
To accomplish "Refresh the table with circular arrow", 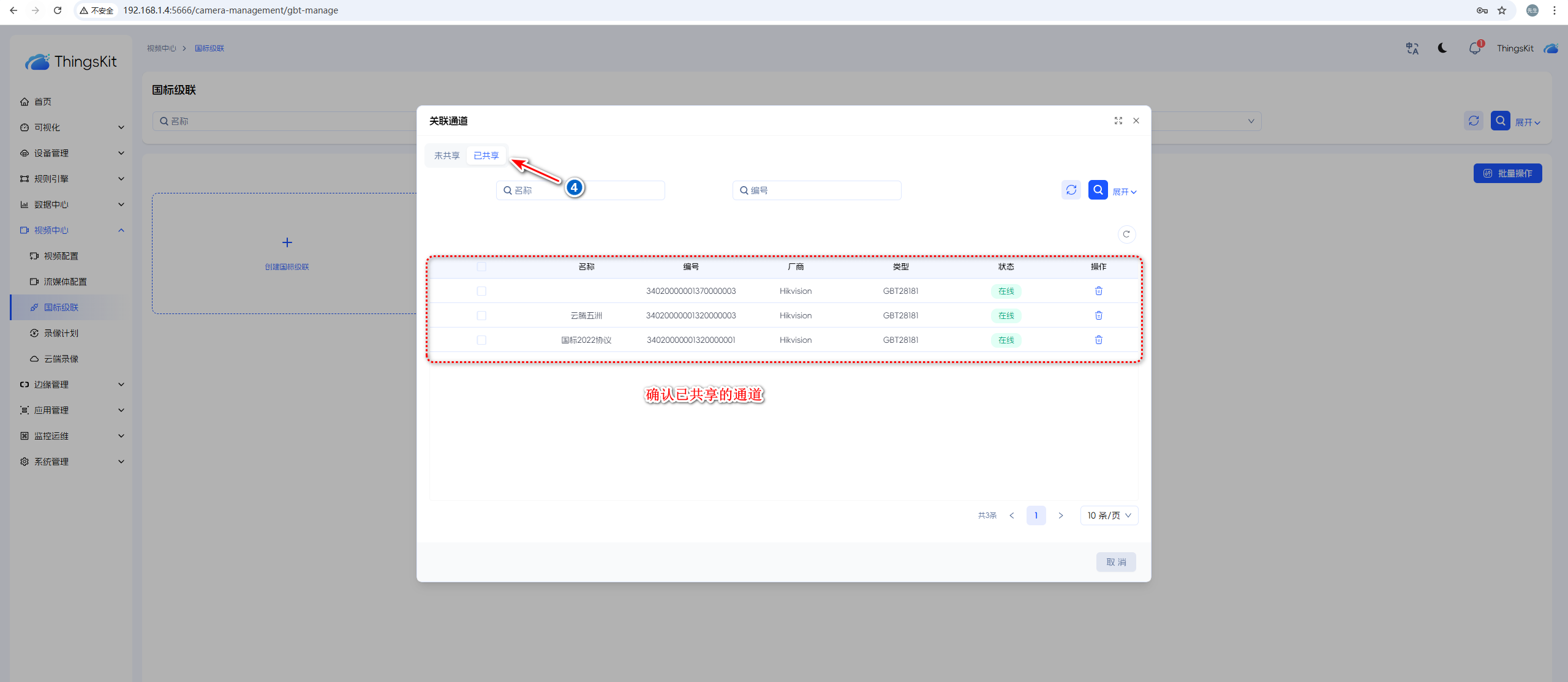I will pos(1126,234).
